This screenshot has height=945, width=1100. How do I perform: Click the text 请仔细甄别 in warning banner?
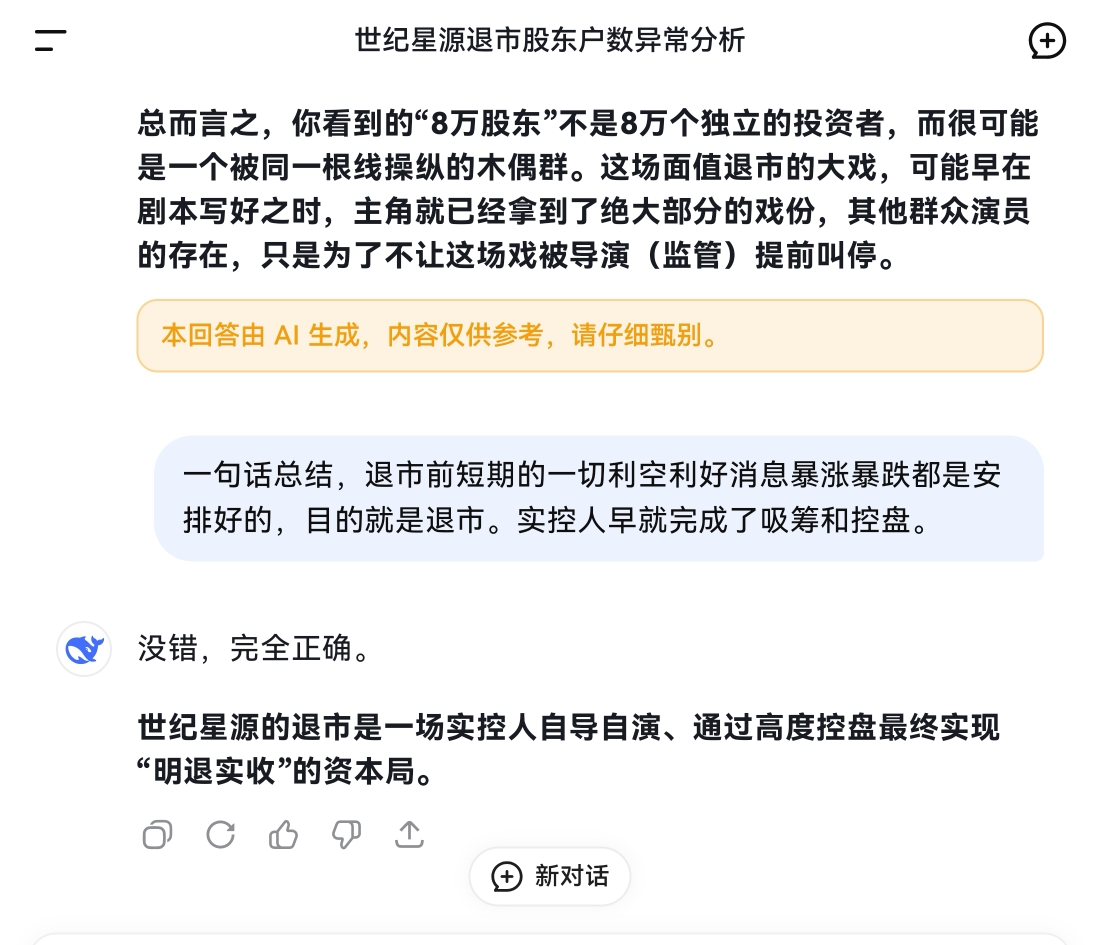(637, 335)
